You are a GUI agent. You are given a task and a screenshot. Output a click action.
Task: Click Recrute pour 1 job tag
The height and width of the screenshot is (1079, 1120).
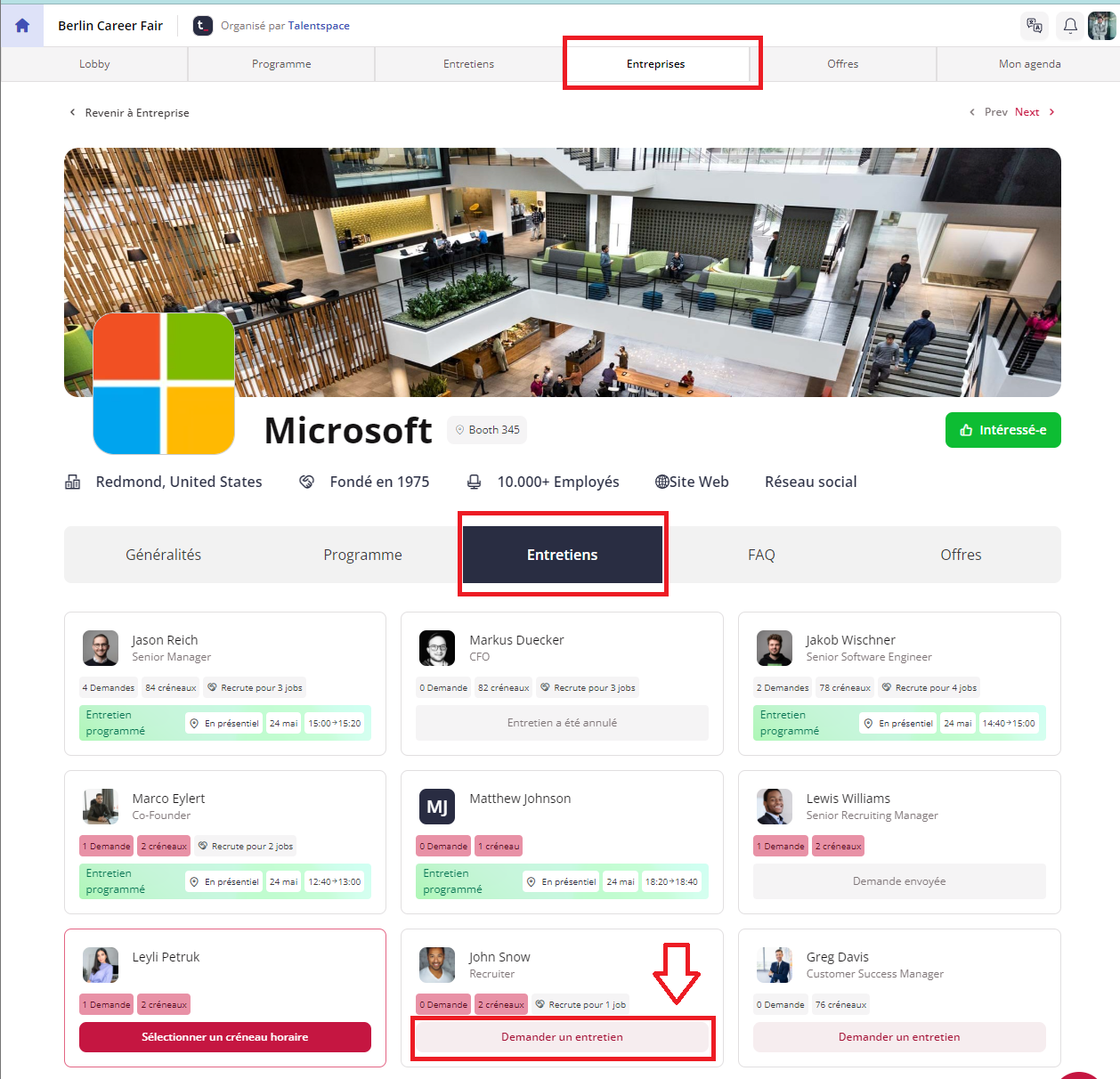point(580,1004)
